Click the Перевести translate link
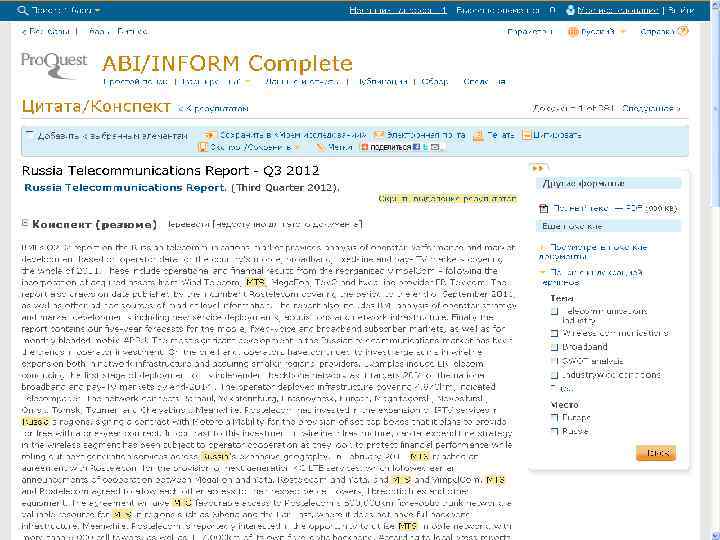 [x=189, y=224]
